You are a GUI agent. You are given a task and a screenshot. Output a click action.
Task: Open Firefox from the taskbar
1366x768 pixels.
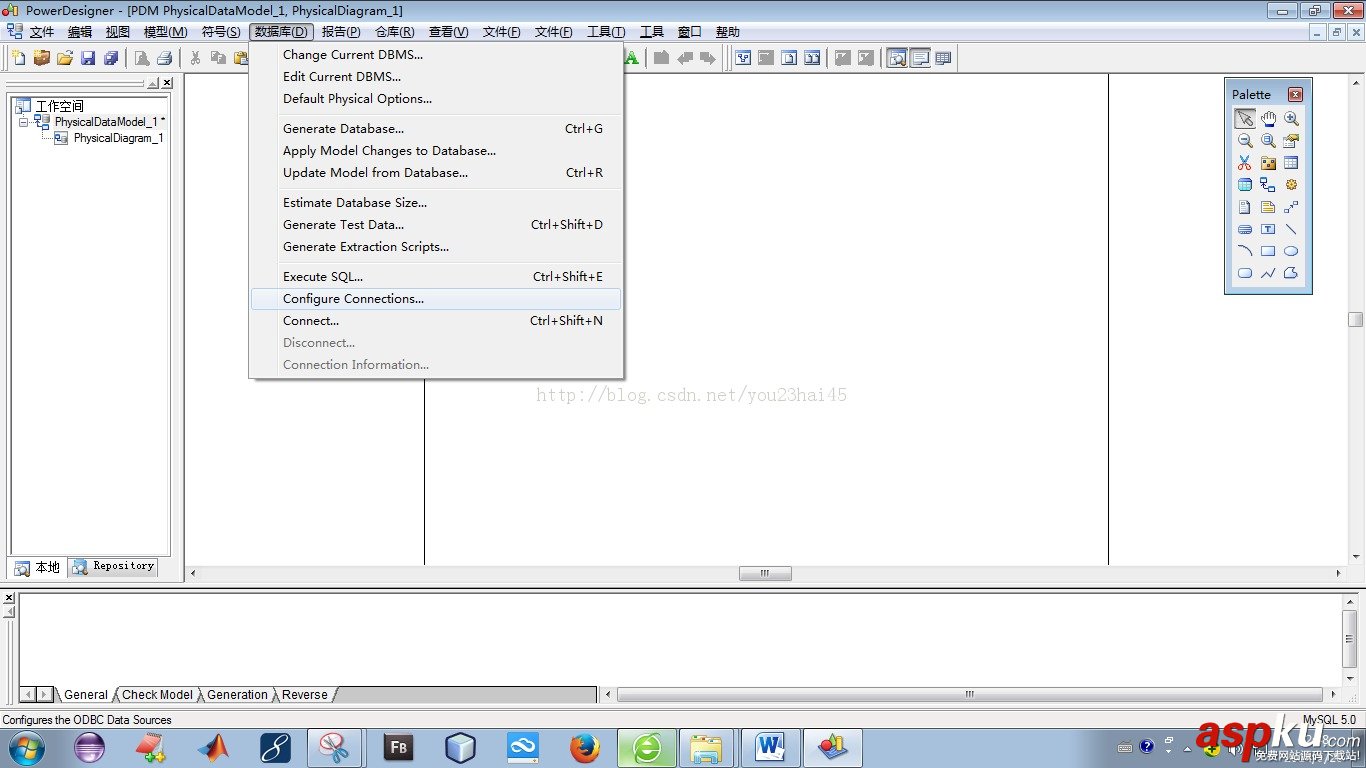point(583,747)
